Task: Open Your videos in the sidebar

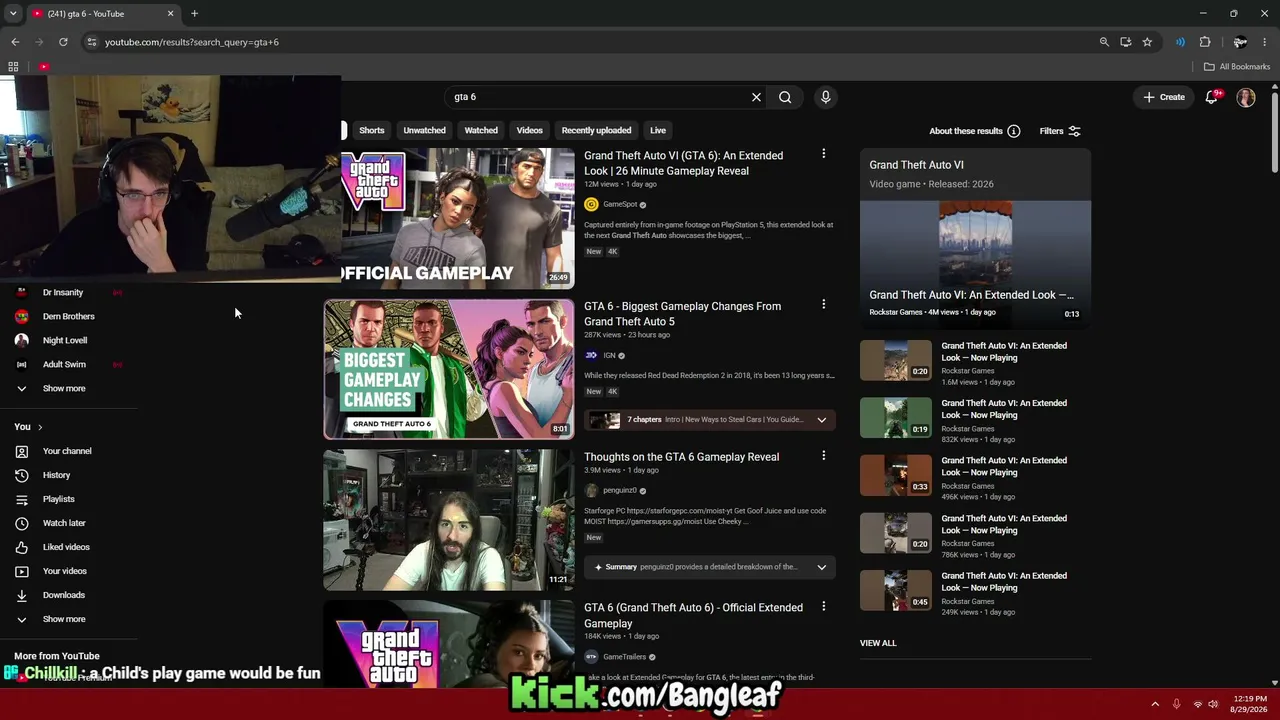Action: 65,571
